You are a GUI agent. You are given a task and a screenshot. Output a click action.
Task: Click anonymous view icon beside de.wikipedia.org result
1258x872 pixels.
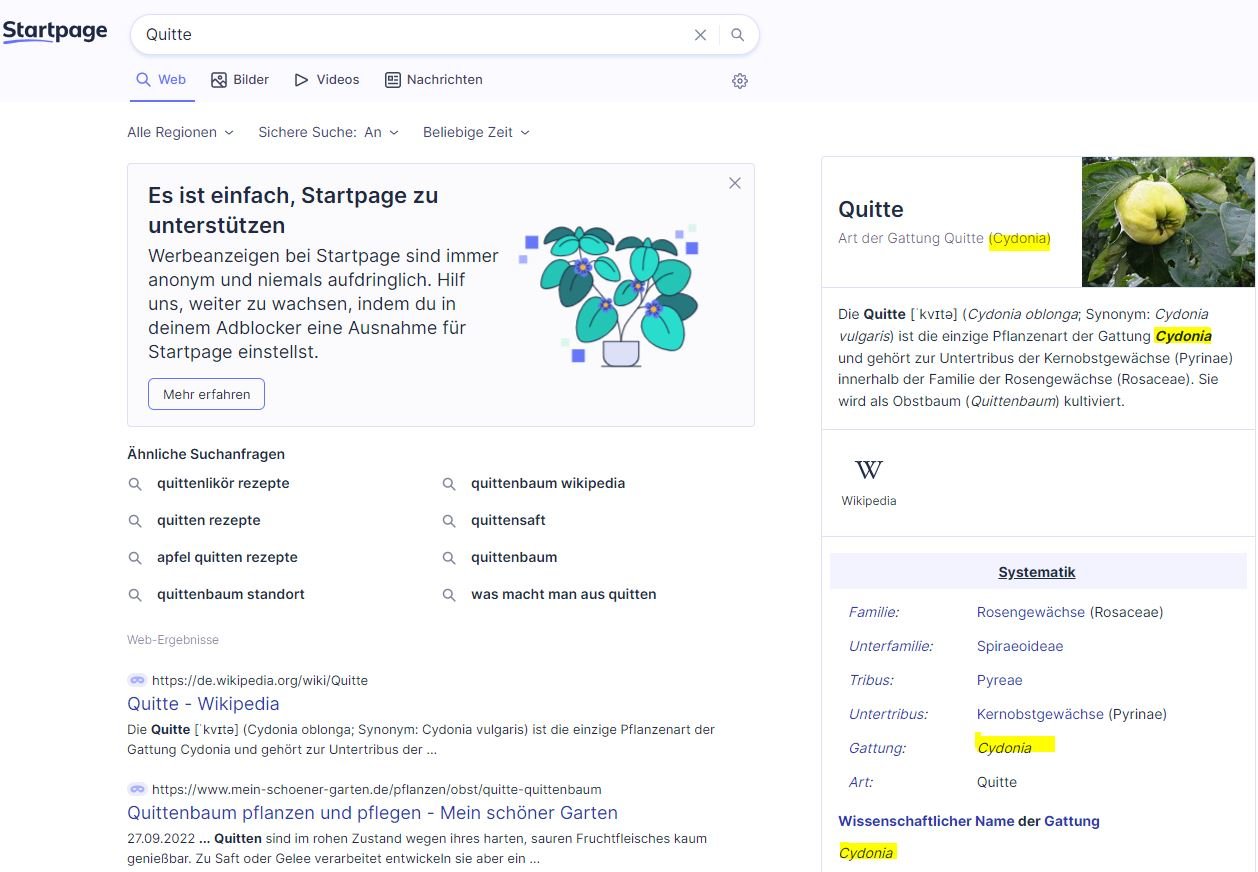pyautogui.click(x=137, y=680)
